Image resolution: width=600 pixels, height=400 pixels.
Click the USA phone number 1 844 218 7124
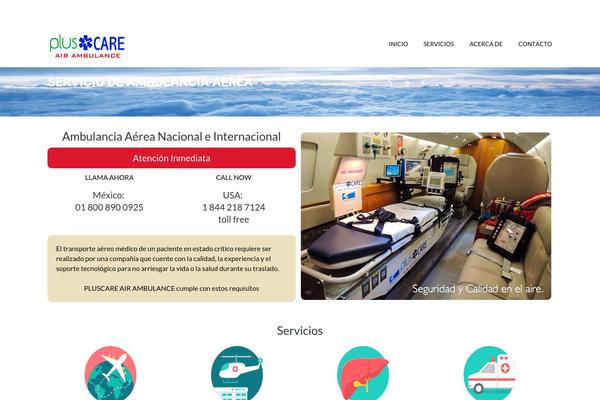[233, 207]
